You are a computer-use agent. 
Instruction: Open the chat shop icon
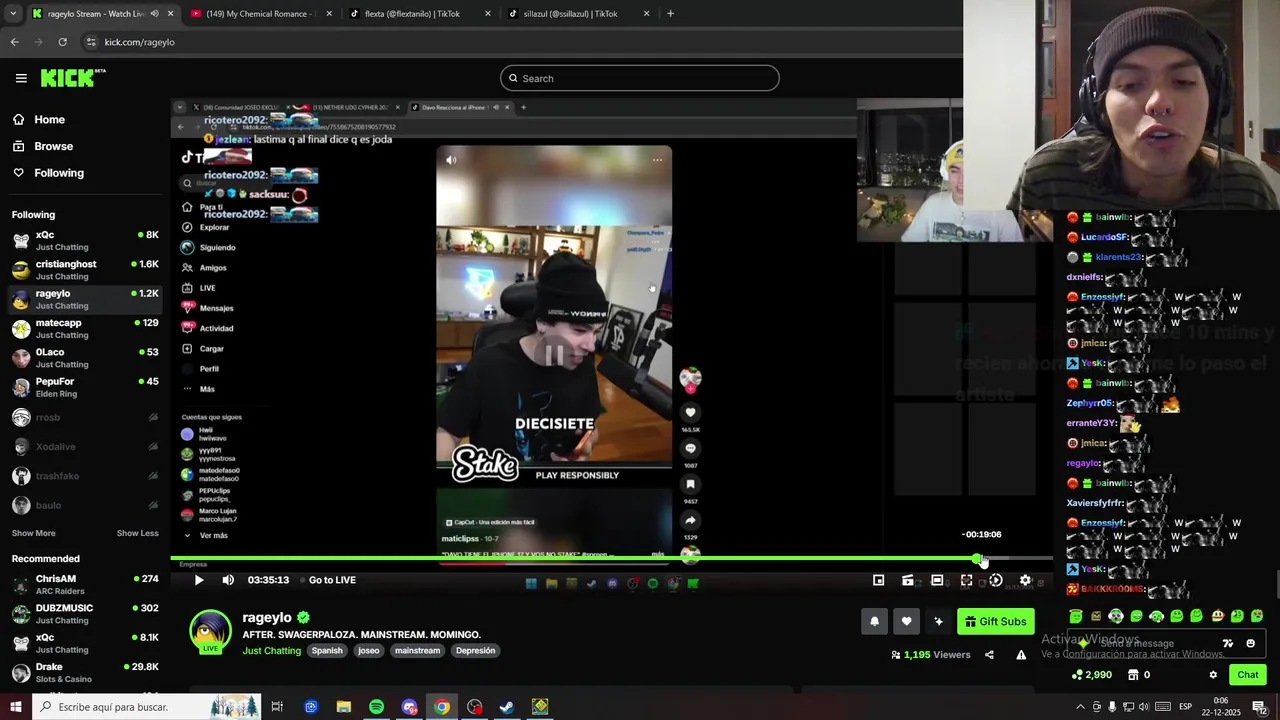click(1133, 675)
